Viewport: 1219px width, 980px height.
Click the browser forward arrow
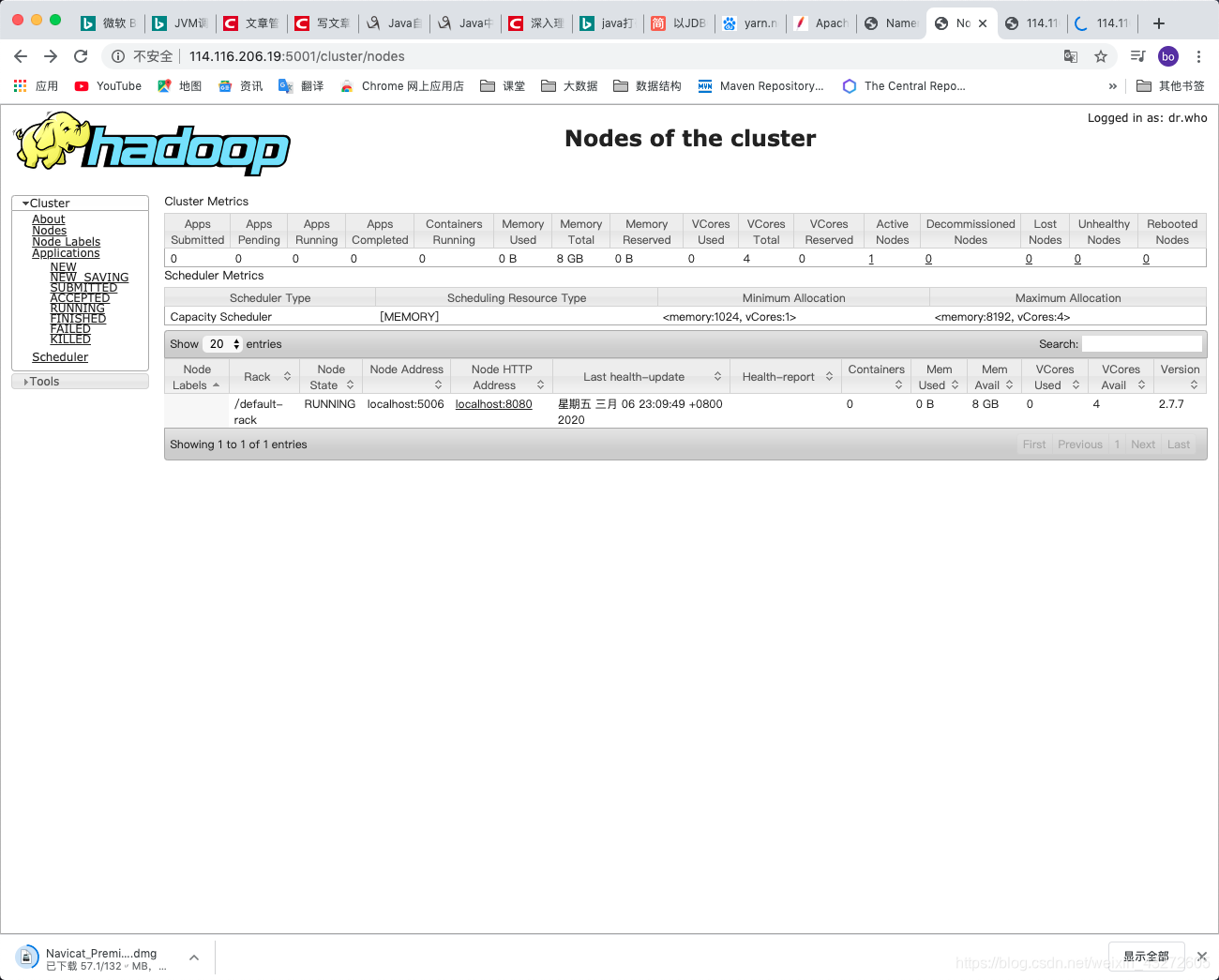51,56
